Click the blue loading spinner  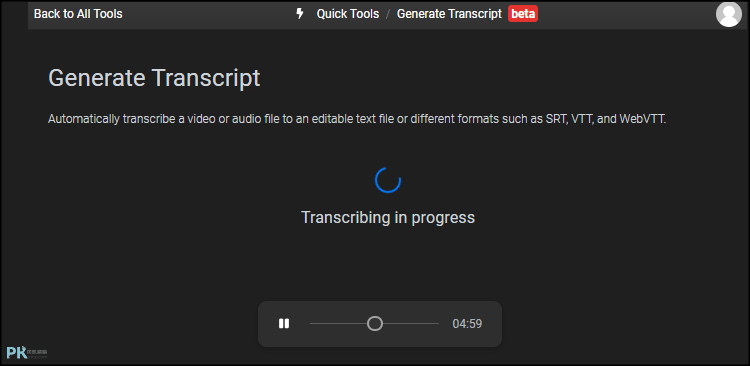pos(387,180)
